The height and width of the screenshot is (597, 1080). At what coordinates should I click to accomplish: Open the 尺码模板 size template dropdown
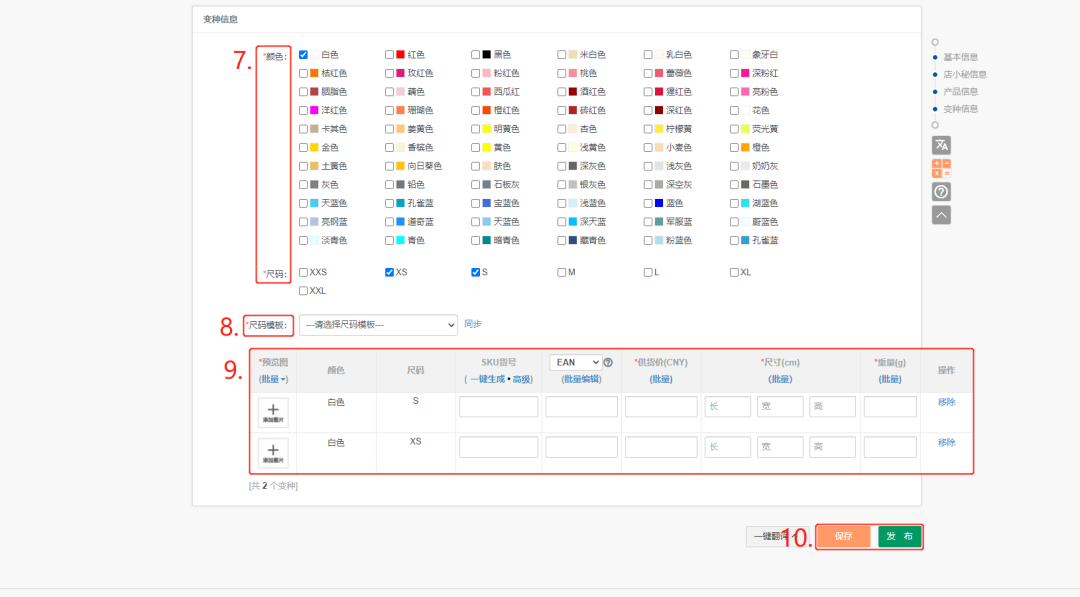(x=378, y=324)
